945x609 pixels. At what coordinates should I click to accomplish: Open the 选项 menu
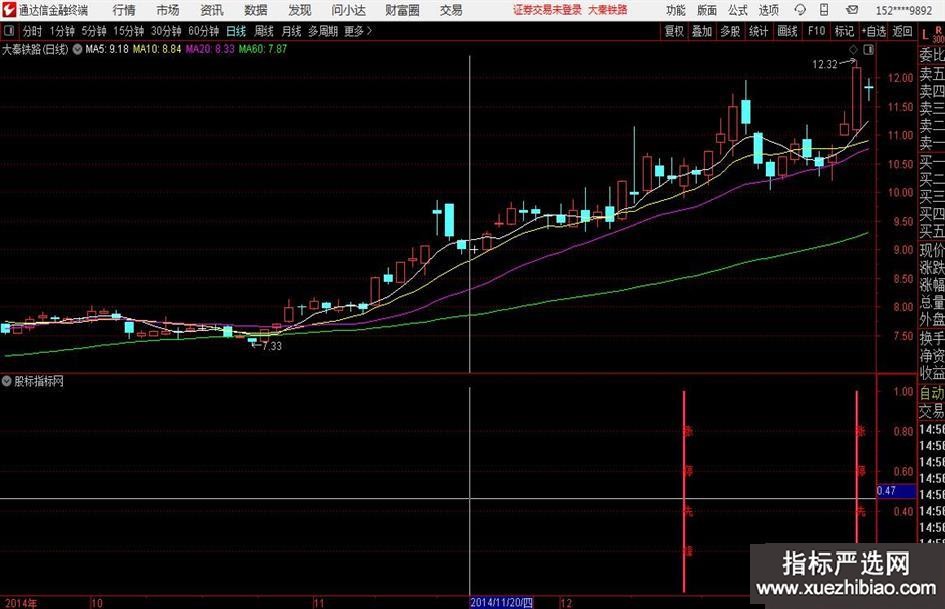(x=768, y=10)
